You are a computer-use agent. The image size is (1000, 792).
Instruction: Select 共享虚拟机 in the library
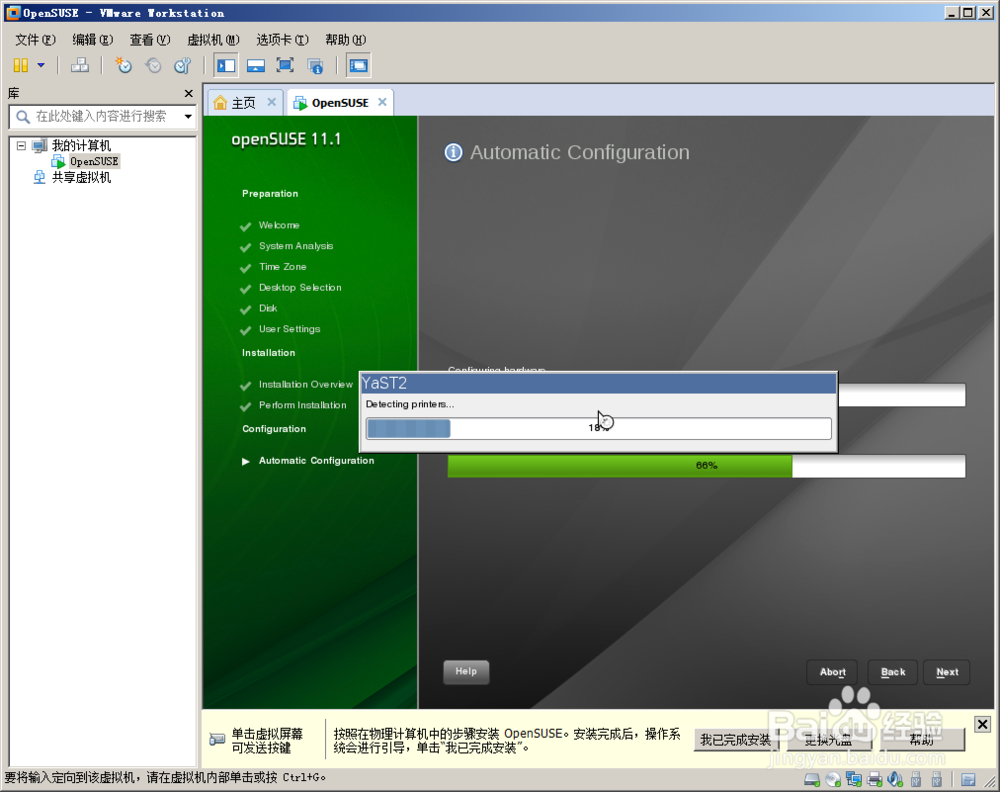coord(81,177)
